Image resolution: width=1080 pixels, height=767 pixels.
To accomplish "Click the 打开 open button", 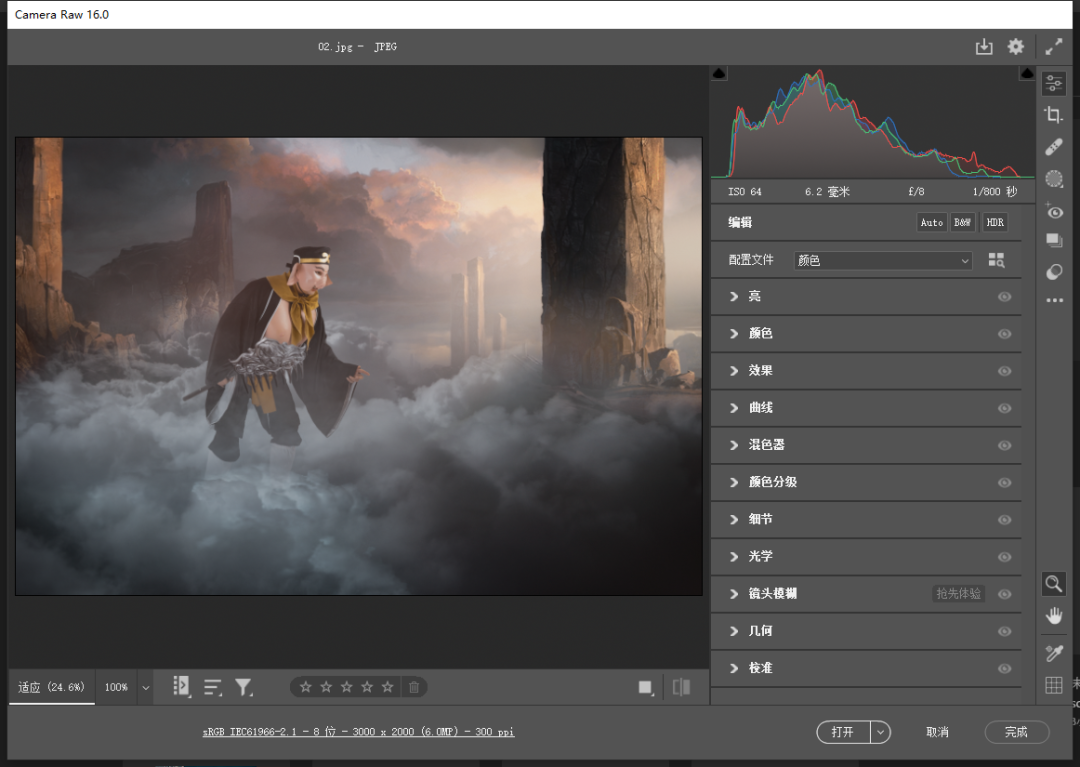I will tap(843, 732).
